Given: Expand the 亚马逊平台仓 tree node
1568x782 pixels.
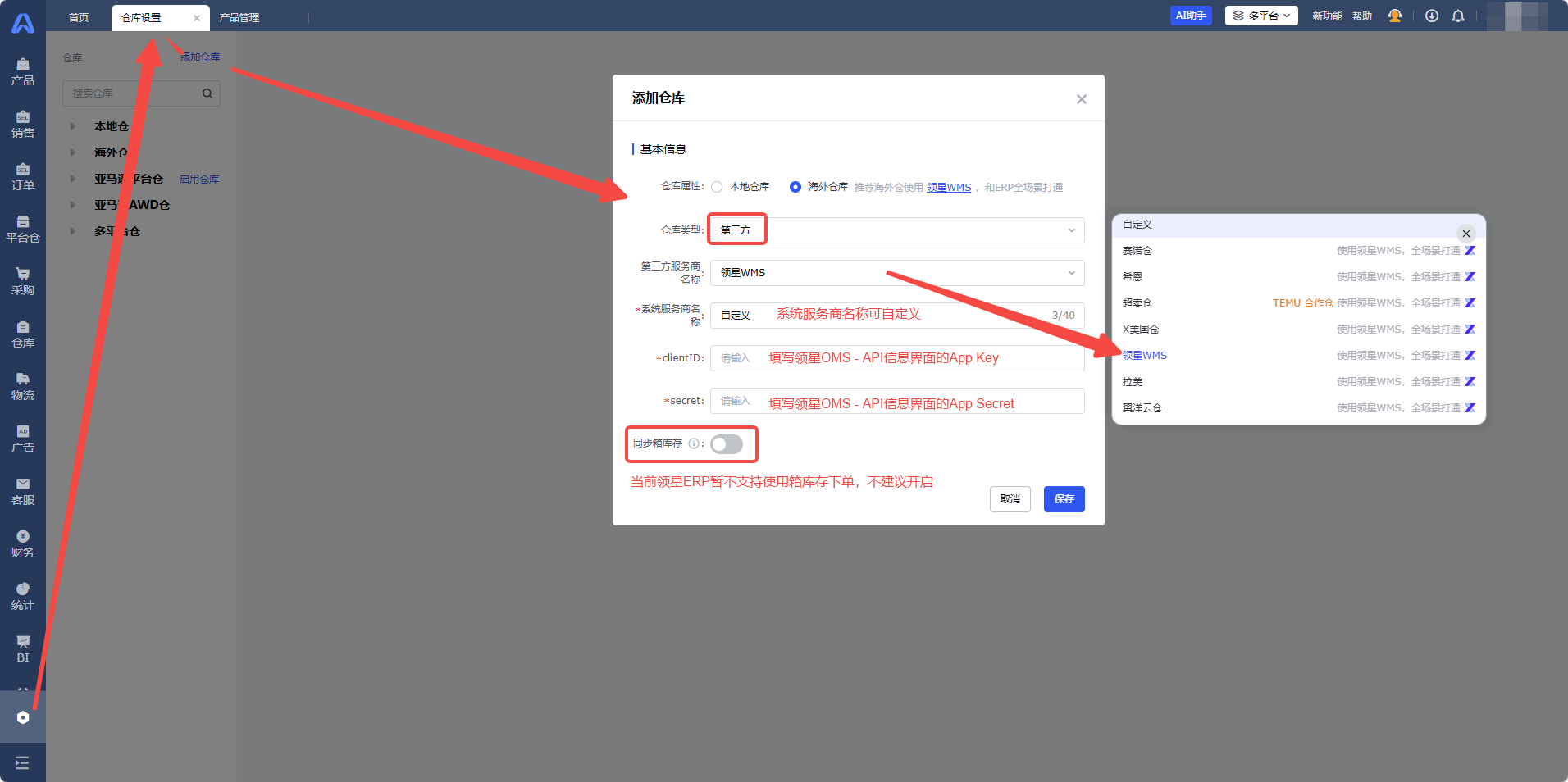Looking at the screenshot, I should click(73, 179).
